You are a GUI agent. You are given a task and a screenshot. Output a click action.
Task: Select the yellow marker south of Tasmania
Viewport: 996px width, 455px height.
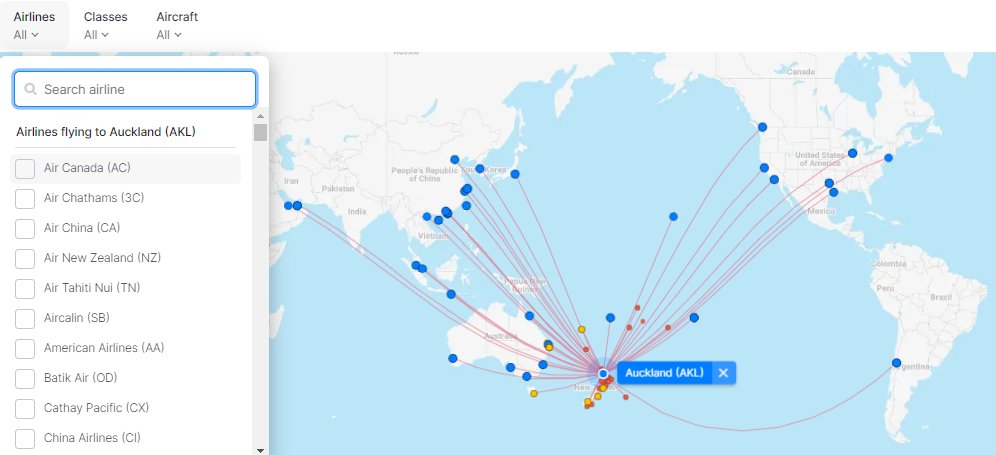pos(534,393)
